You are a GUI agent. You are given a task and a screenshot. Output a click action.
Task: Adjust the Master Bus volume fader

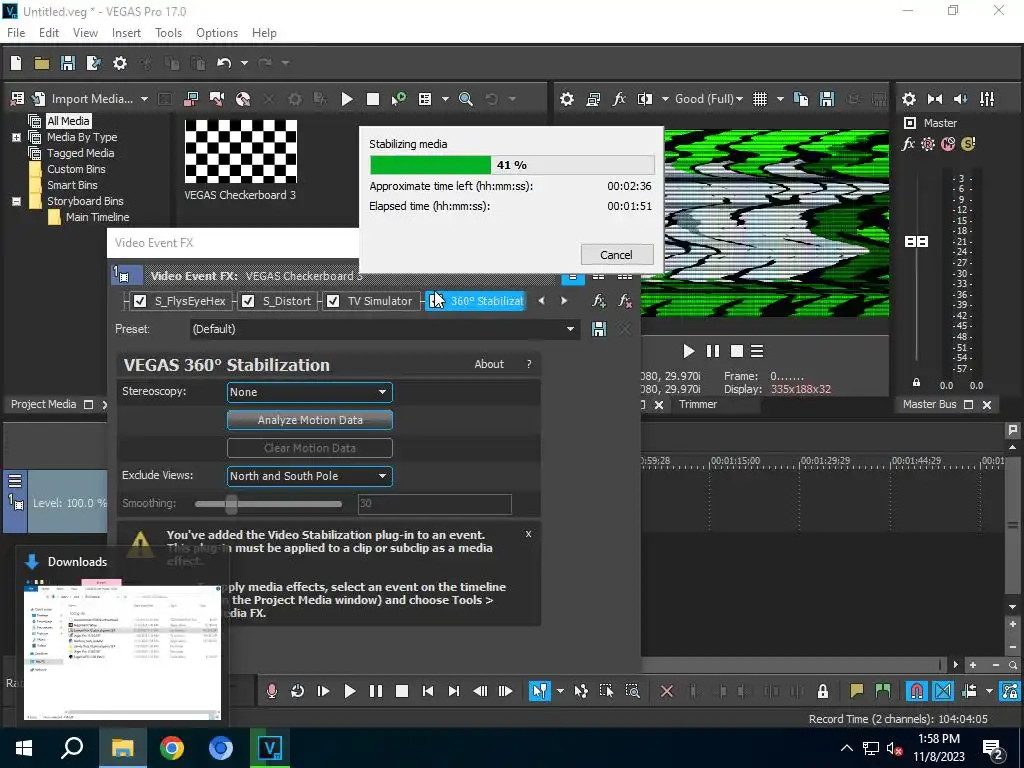916,242
